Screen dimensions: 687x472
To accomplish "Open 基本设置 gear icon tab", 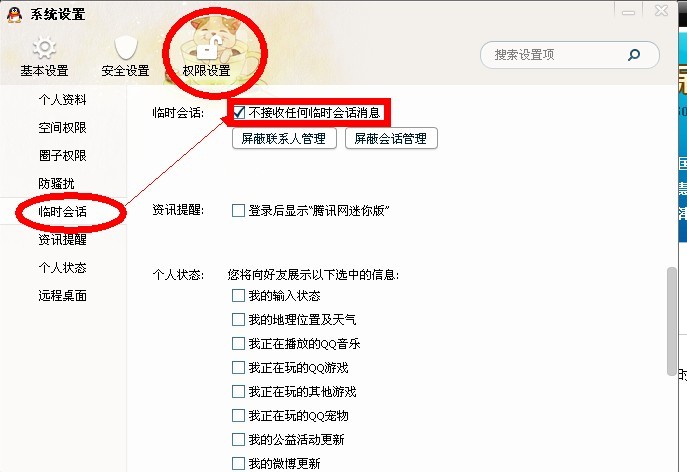I will coord(44,57).
